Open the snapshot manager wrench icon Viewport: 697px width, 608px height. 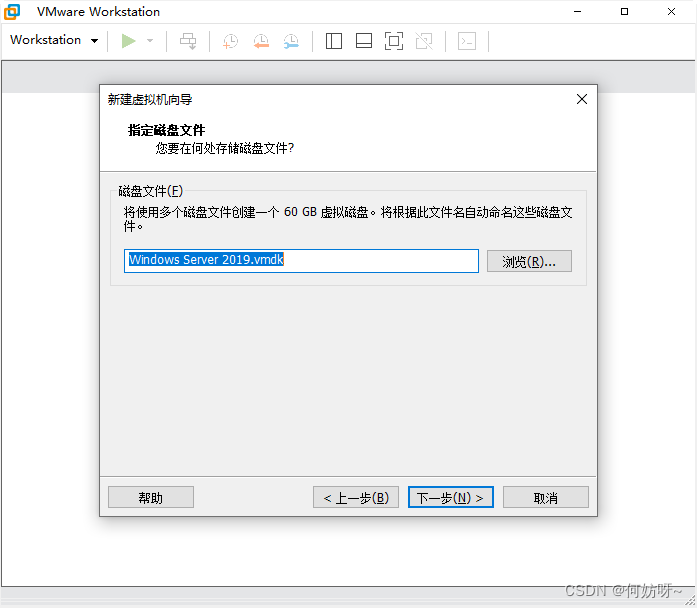tap(291, 41)
